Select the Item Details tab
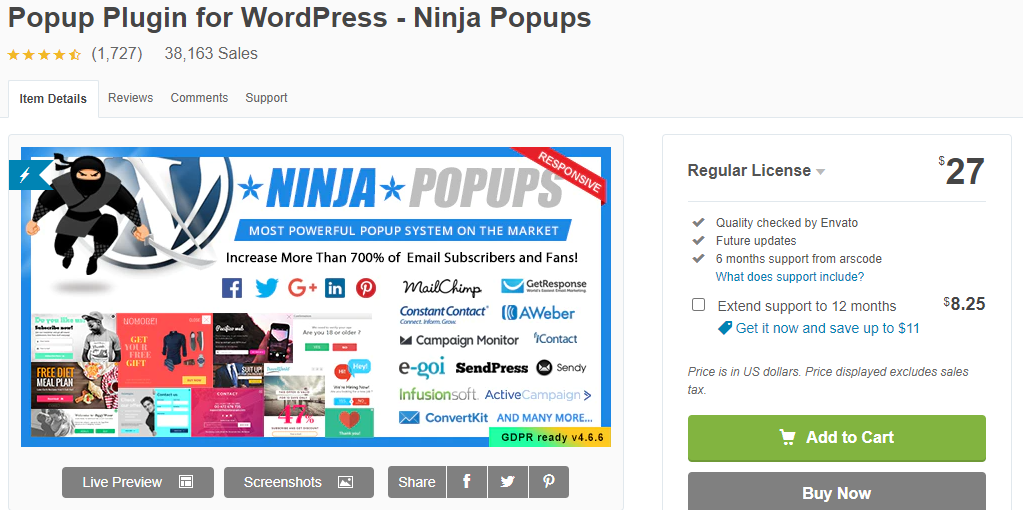The height and width of the screenshot is (510, 1023). 53,99
